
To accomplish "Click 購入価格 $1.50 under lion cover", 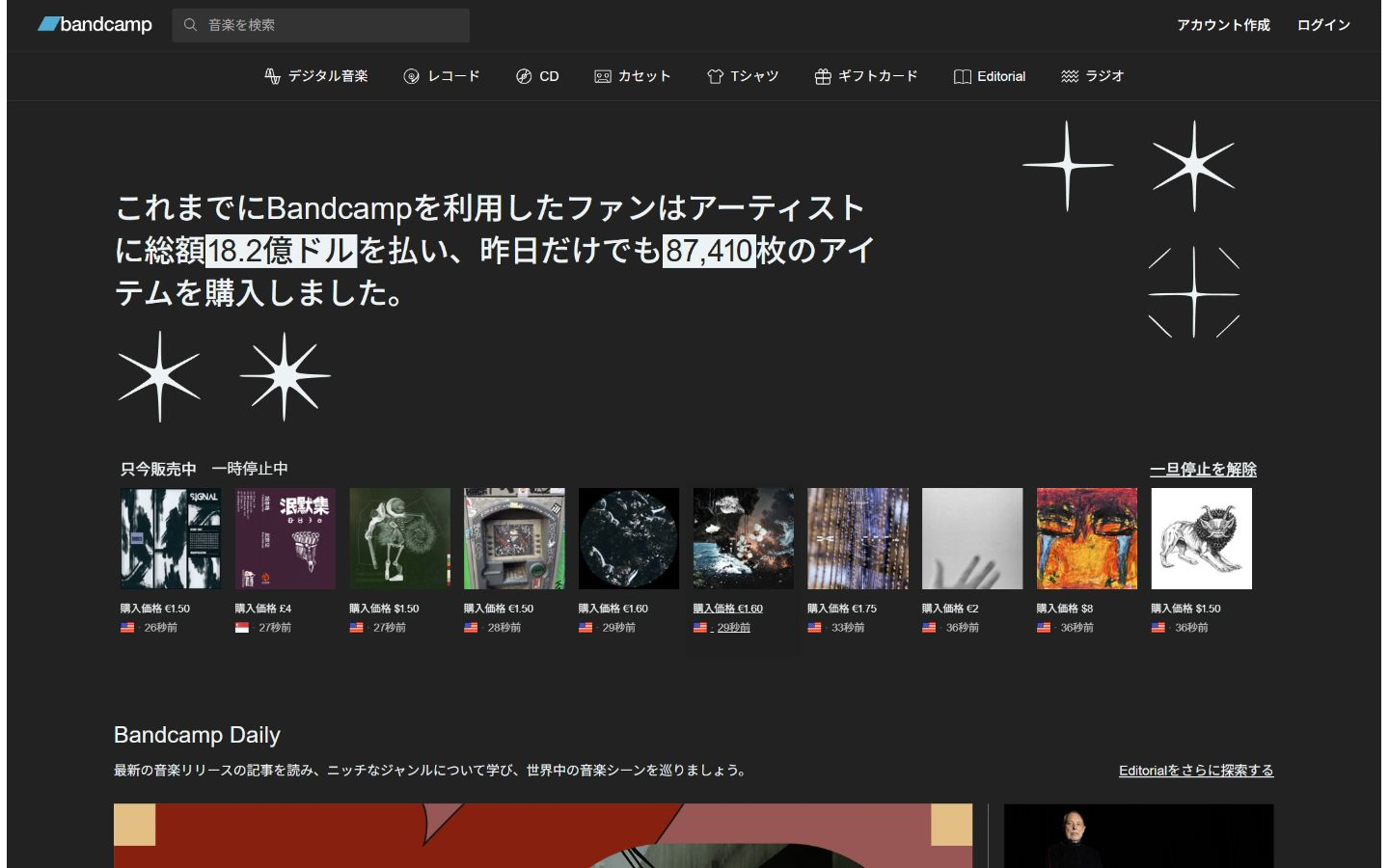I will 1186,609.
